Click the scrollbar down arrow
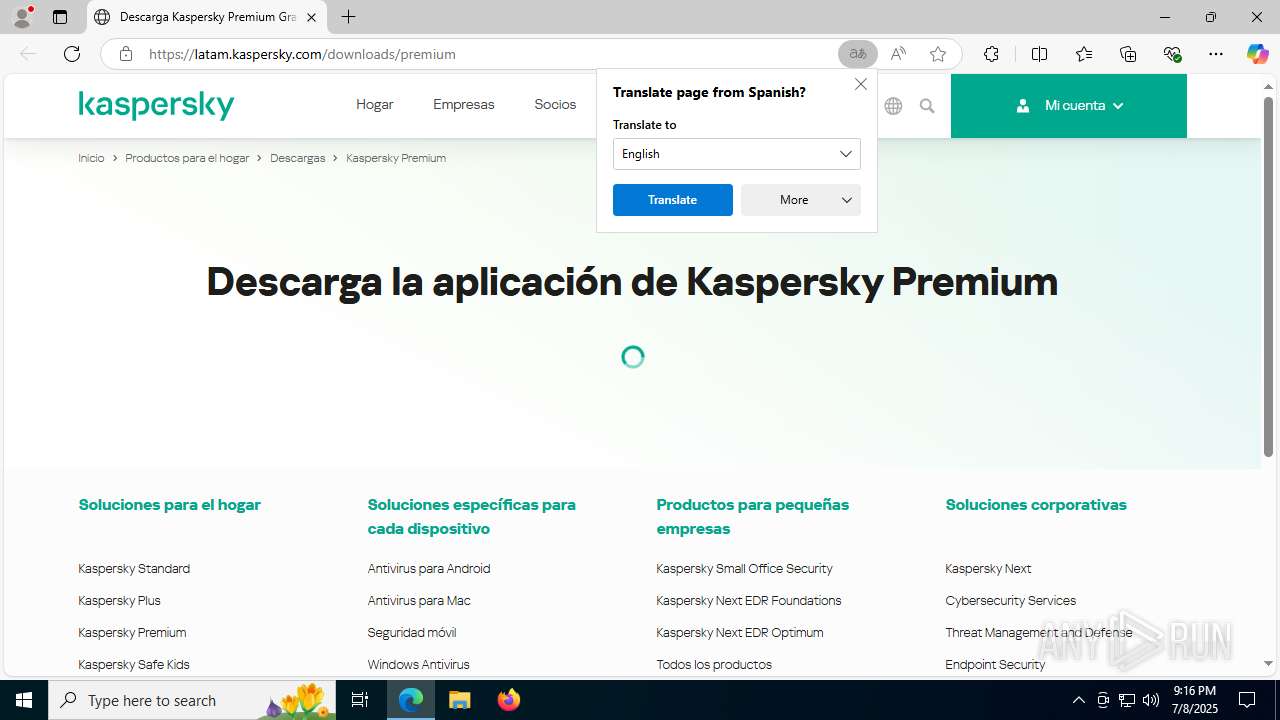Viewport: 1280px width, 720px height. coord(1268,663)
